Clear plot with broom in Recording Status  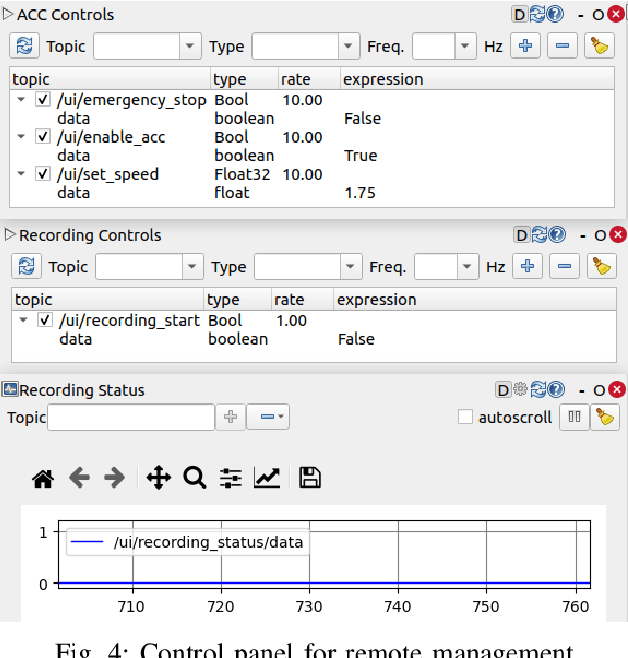coord(605,417)
